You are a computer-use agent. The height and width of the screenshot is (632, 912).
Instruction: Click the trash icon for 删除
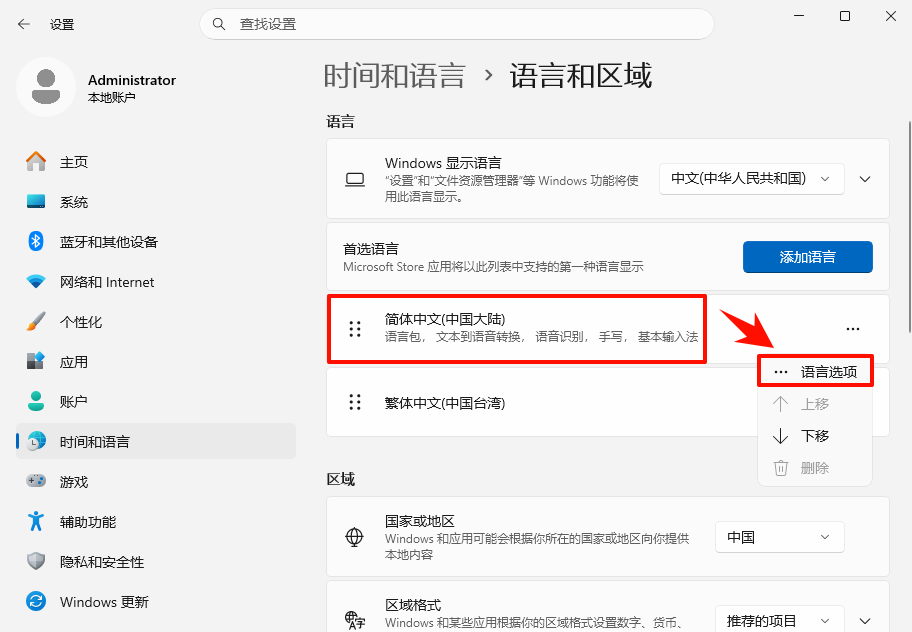click(x=781, y=468)
